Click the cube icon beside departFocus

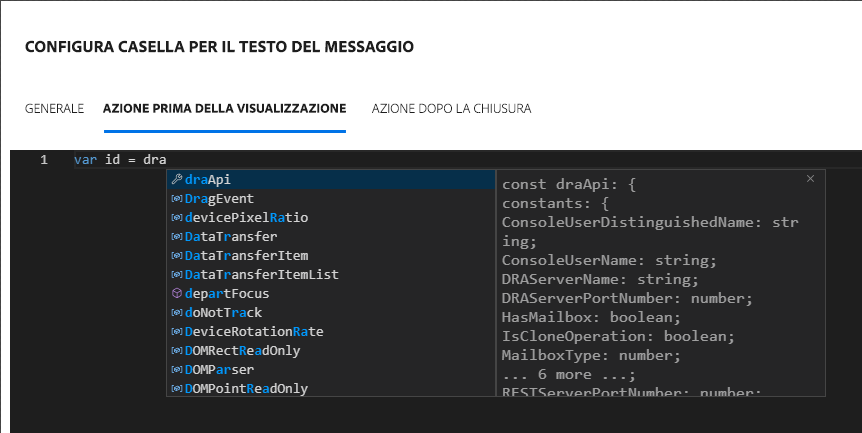(x=177, y=294)
